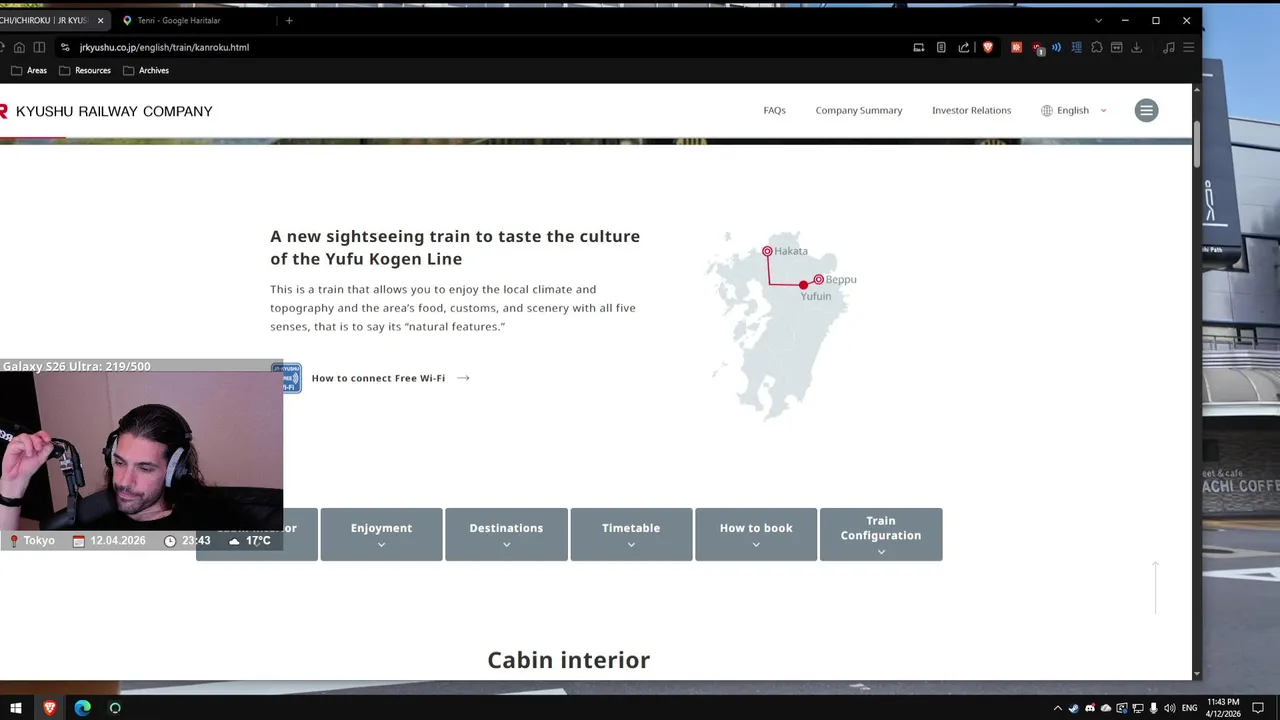Click the ENG input language indicator

[x=1189, y=708]
